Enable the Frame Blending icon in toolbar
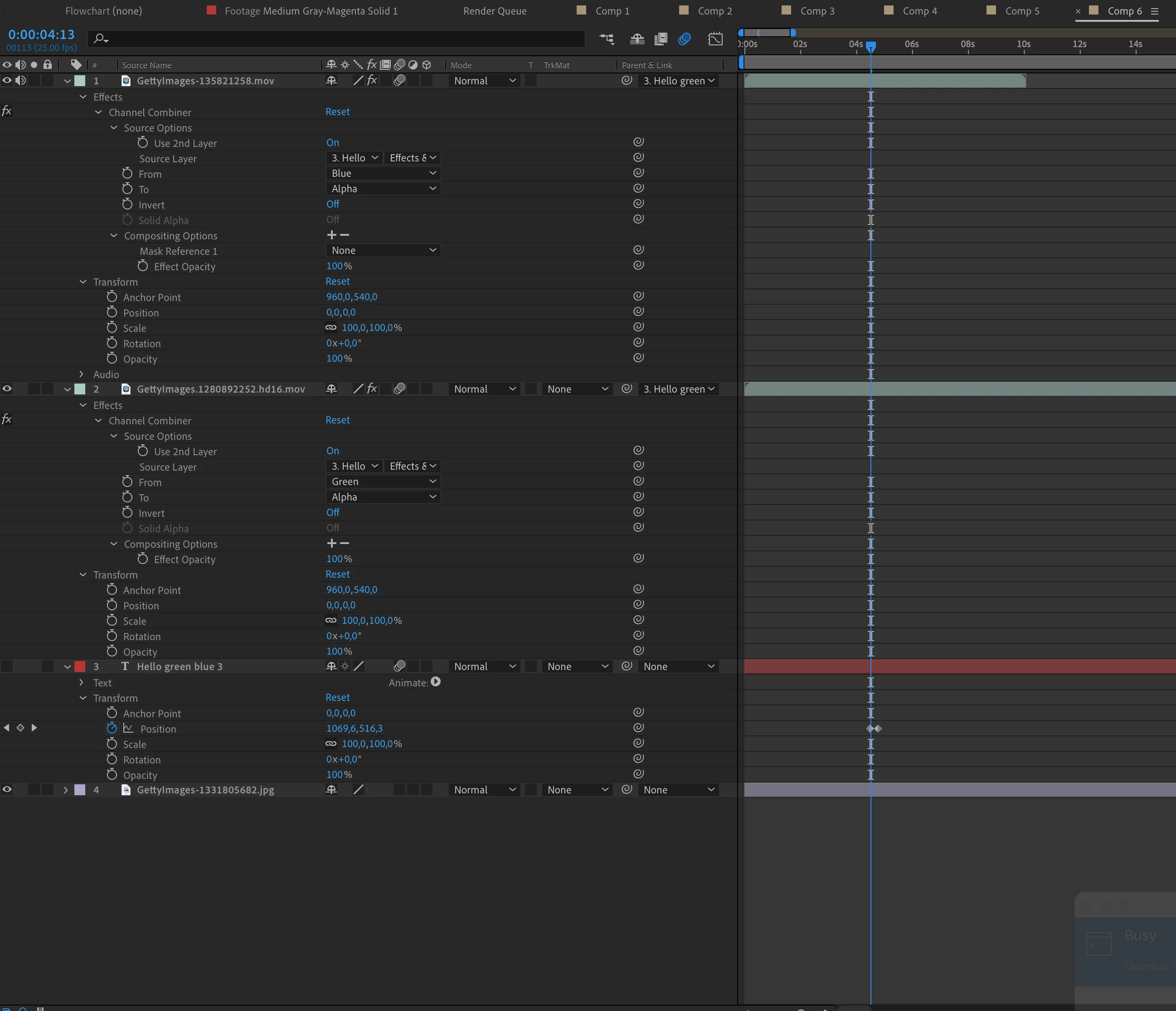The width and height of the screenshot is (1176, 1011). (x=661, y=39)
